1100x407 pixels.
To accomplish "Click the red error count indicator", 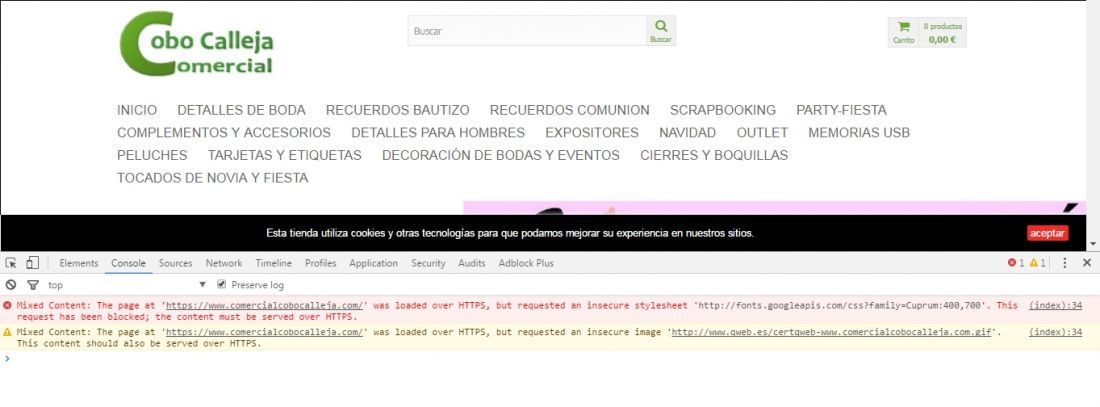I will [1016, 263].
